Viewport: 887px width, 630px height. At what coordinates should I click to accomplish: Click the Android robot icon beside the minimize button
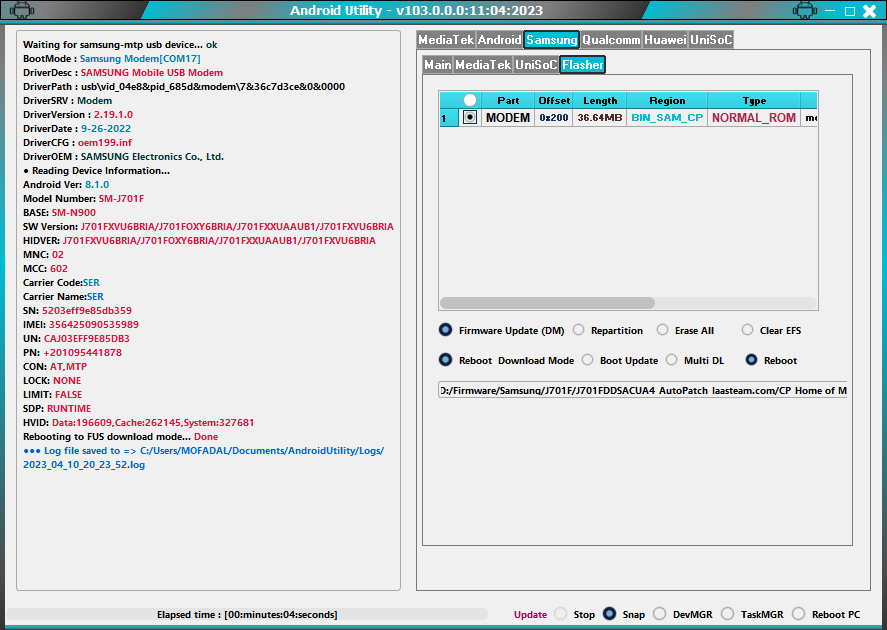pyautogui.click(x=804, y=10)
